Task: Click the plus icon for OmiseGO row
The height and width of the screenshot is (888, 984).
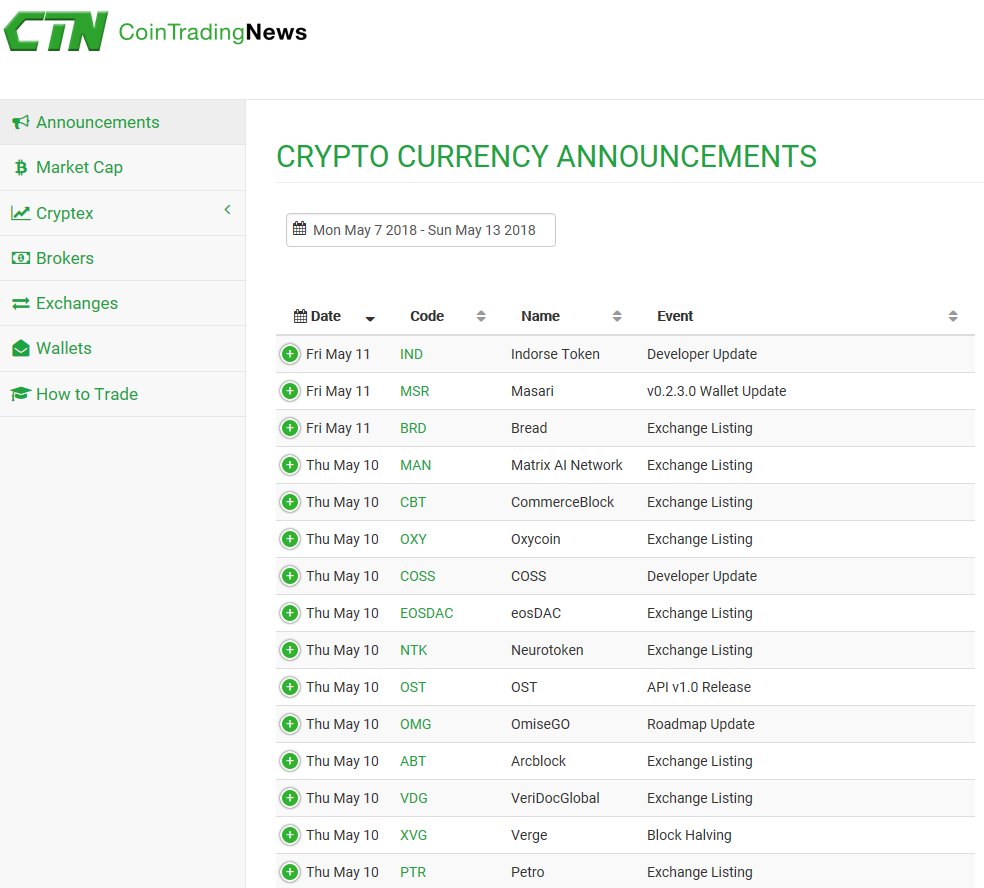Action: tap(290, 724)
